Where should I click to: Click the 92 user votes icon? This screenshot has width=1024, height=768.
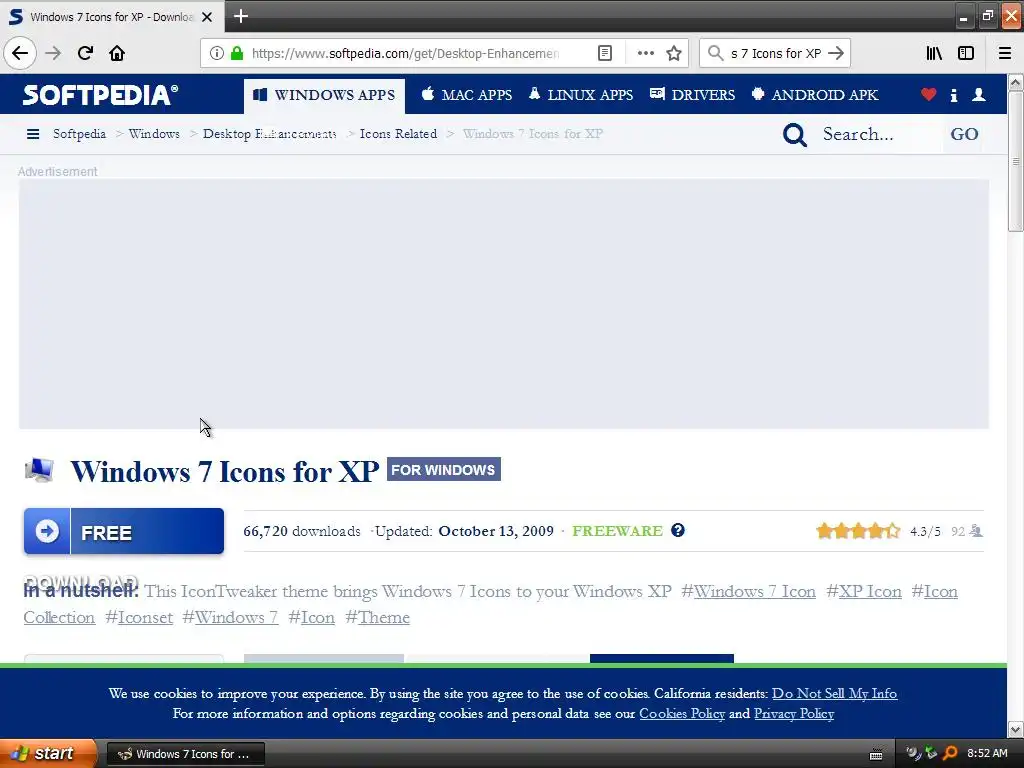point(976,531)
